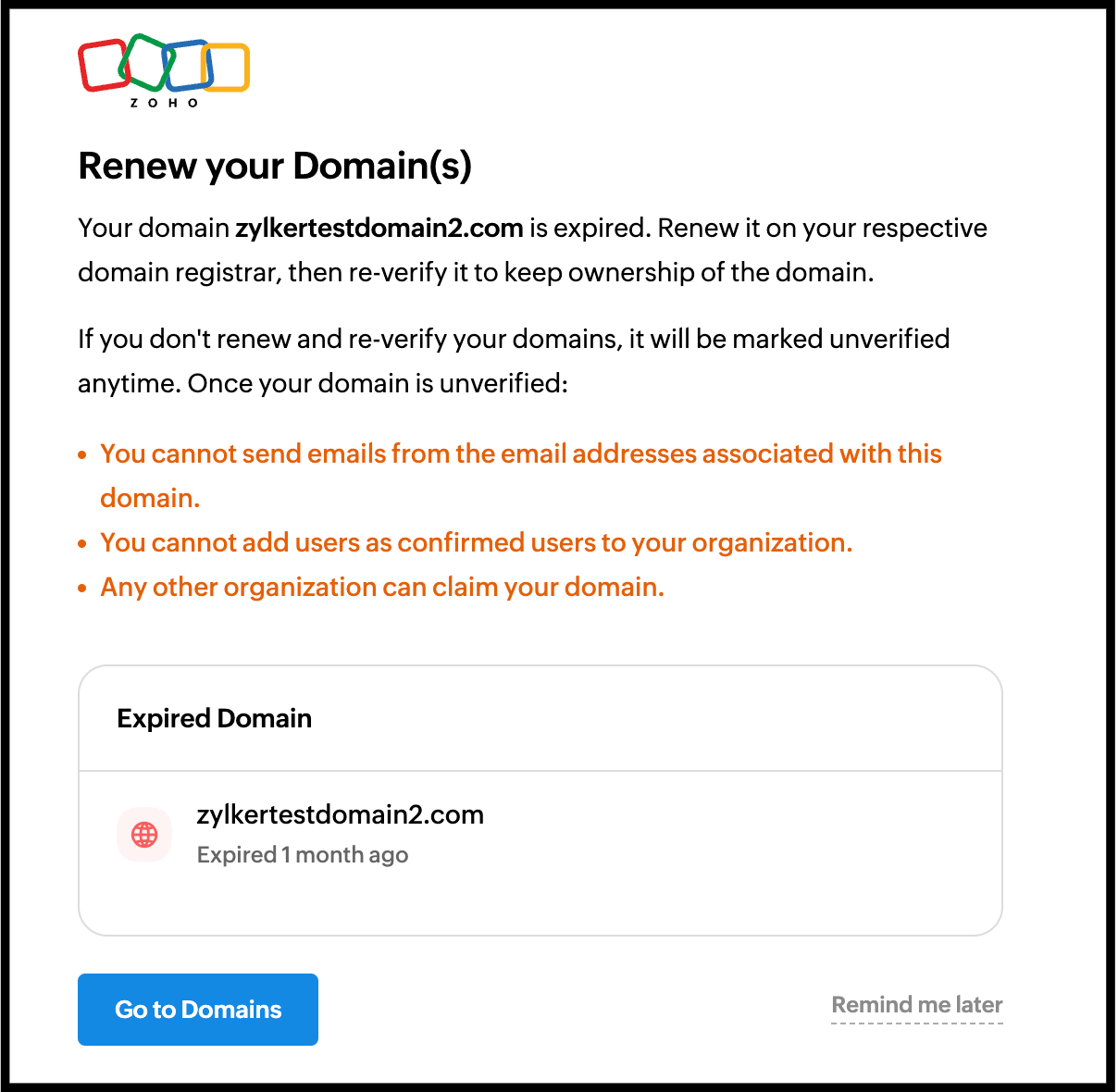The width and height of the screenshot is (1118, 1092).
Task: Click the orange bullet dot before Any other organization
Action: 82,589
